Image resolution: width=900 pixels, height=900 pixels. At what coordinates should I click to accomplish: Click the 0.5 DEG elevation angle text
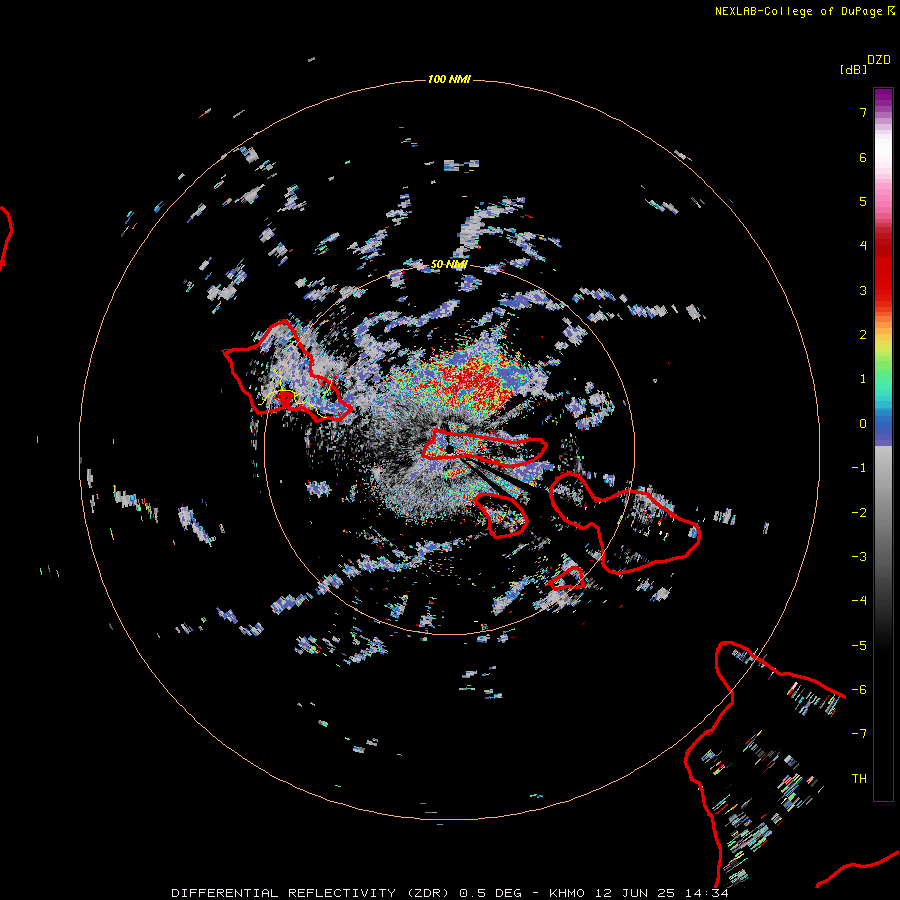491,893
